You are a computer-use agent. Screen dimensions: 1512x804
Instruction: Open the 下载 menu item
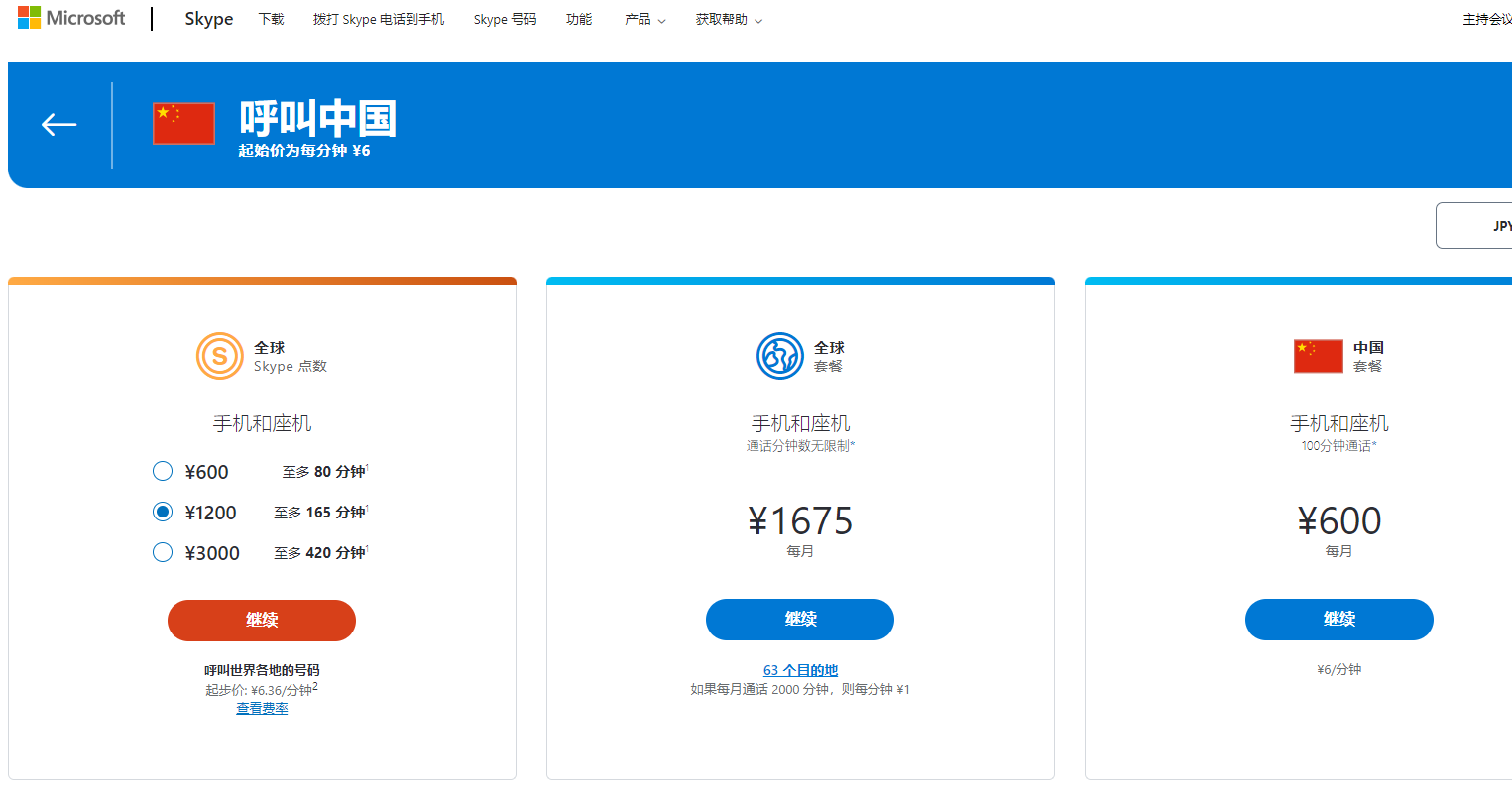(x=271, y=19)
